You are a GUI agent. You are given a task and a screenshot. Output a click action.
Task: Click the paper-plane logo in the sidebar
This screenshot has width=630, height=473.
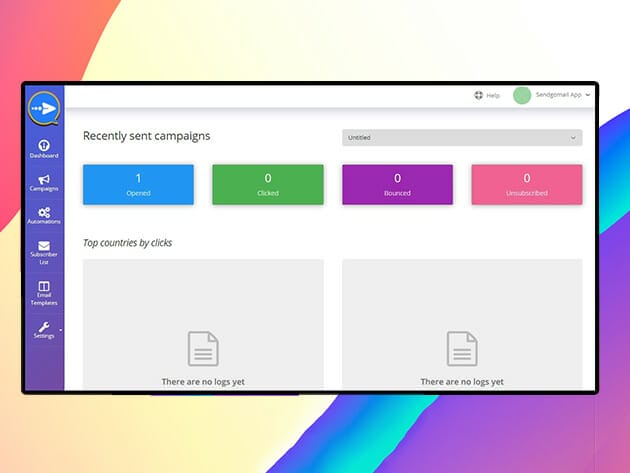pos(43,108)
